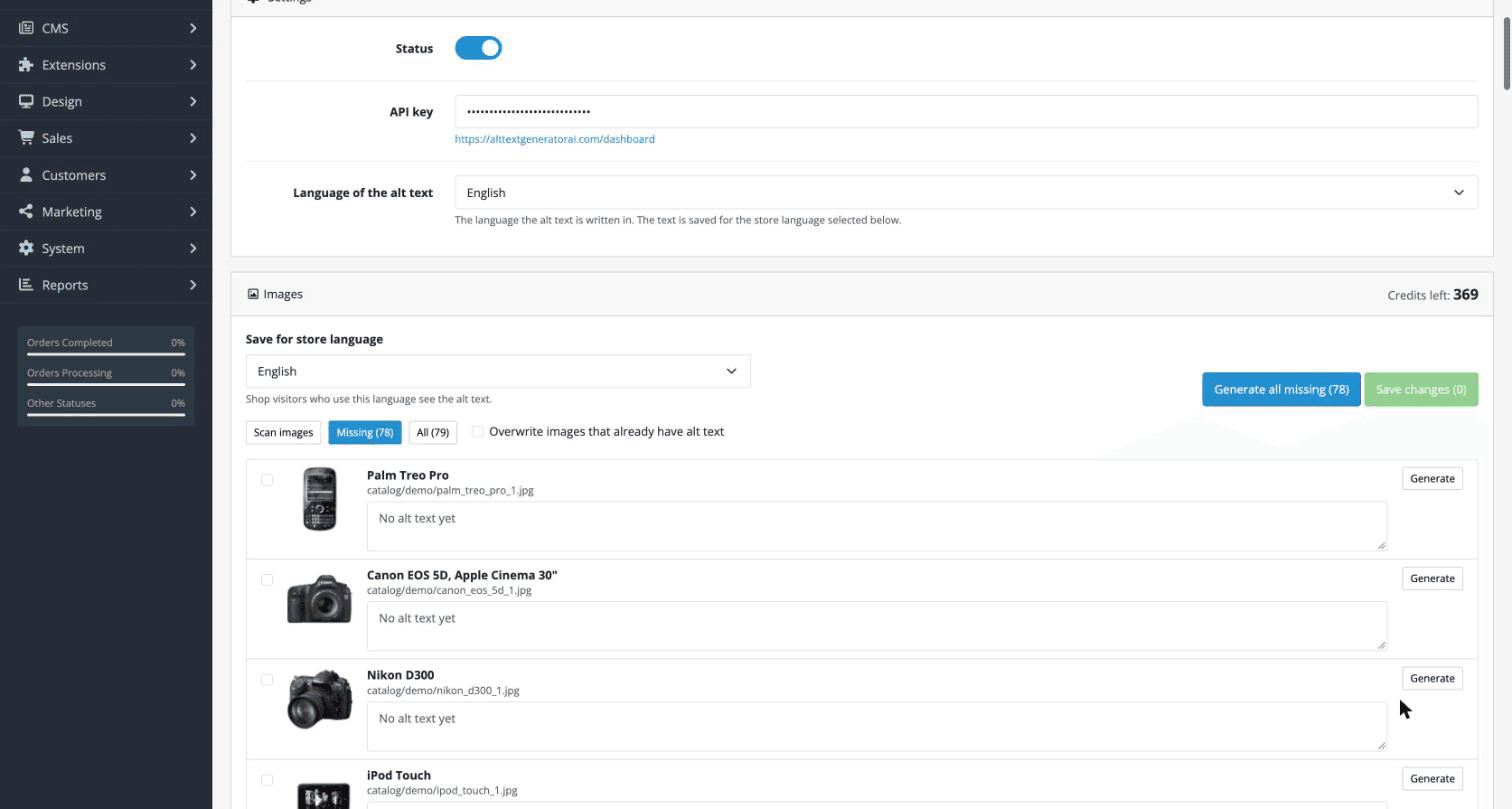Viewport: 1512px width, 809px height.
Task: Click the Orders Processing progress bar
Action: pyautogui.click(x=106, y=384)
